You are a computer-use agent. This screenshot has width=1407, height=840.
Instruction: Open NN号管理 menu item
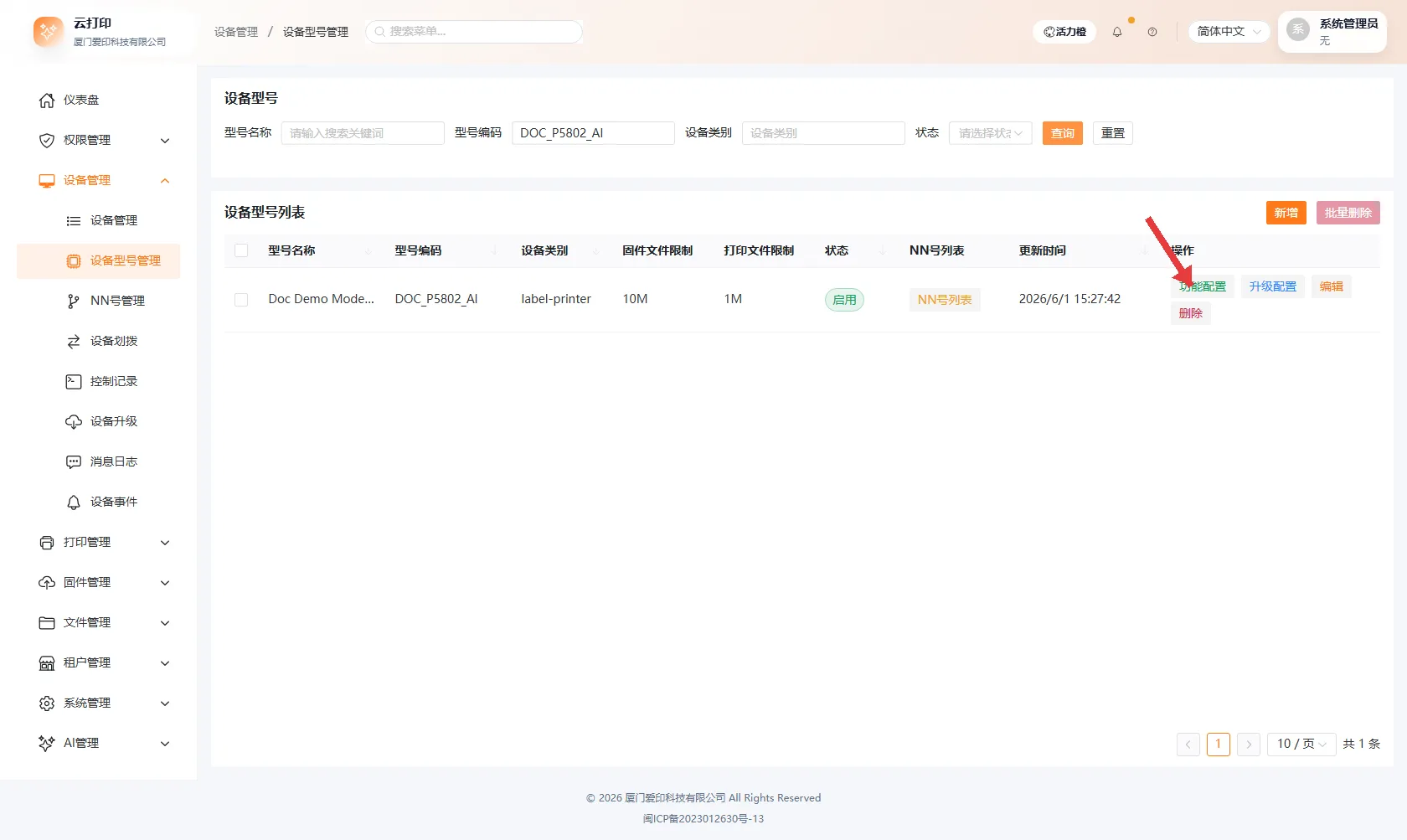pyautogui.click(x=98, y=301)
